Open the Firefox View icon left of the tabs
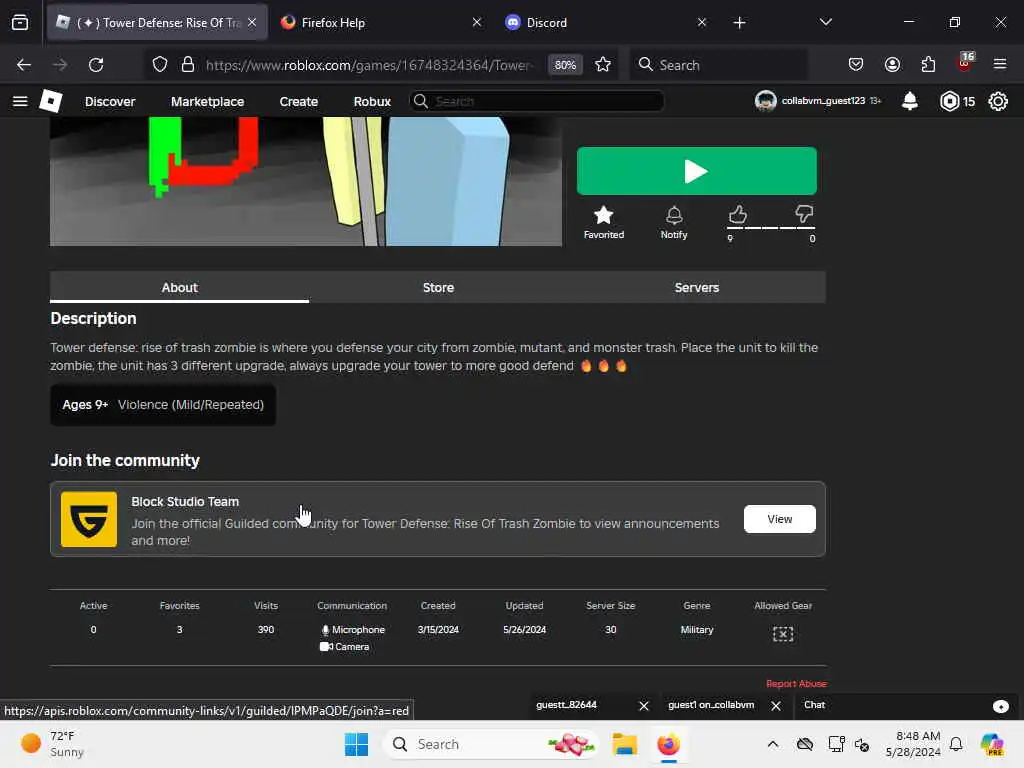This screenshot has width=1024, height=768. tap(20, 22)
